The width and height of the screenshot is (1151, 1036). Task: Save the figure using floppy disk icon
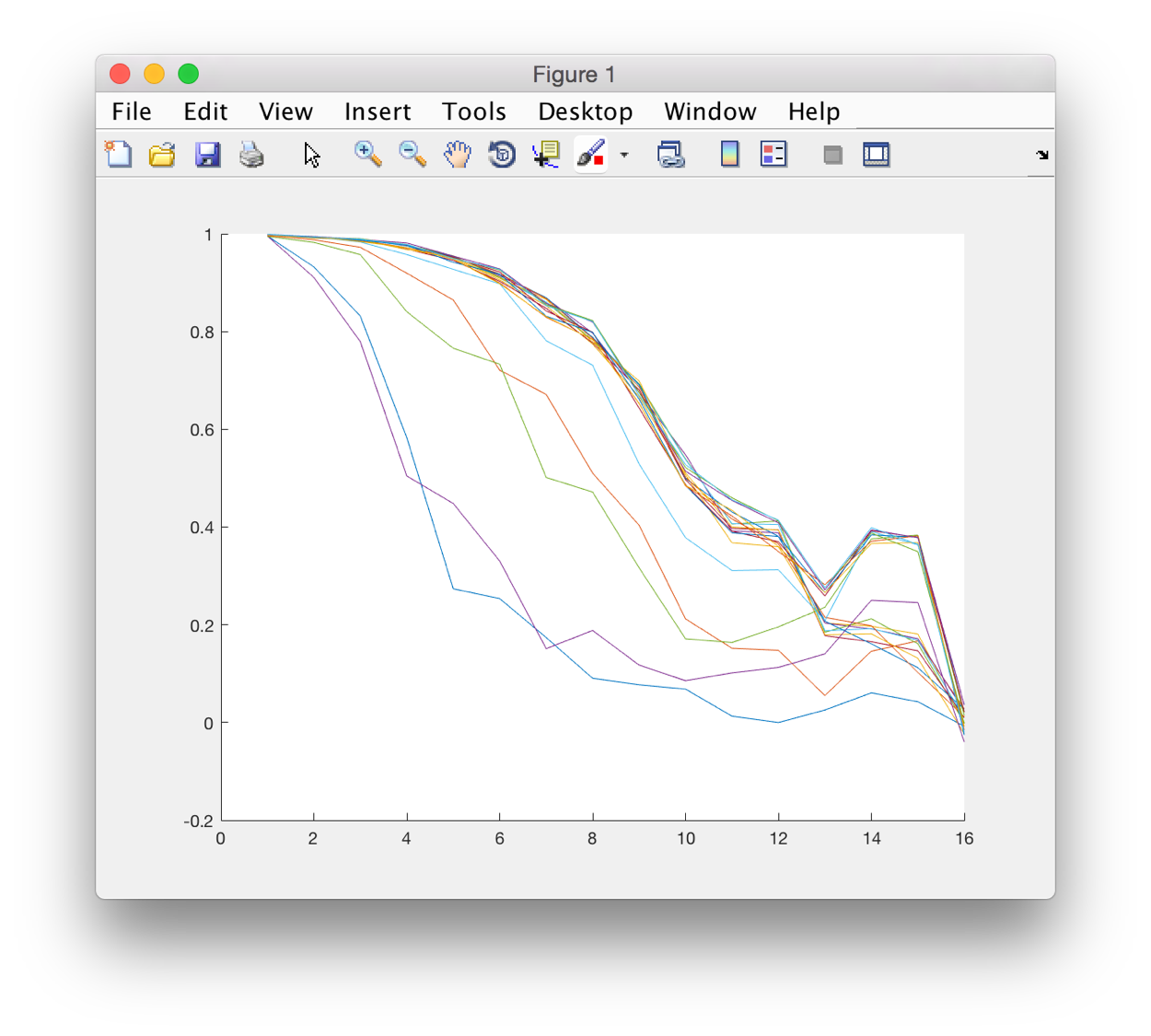pos(207,154)
